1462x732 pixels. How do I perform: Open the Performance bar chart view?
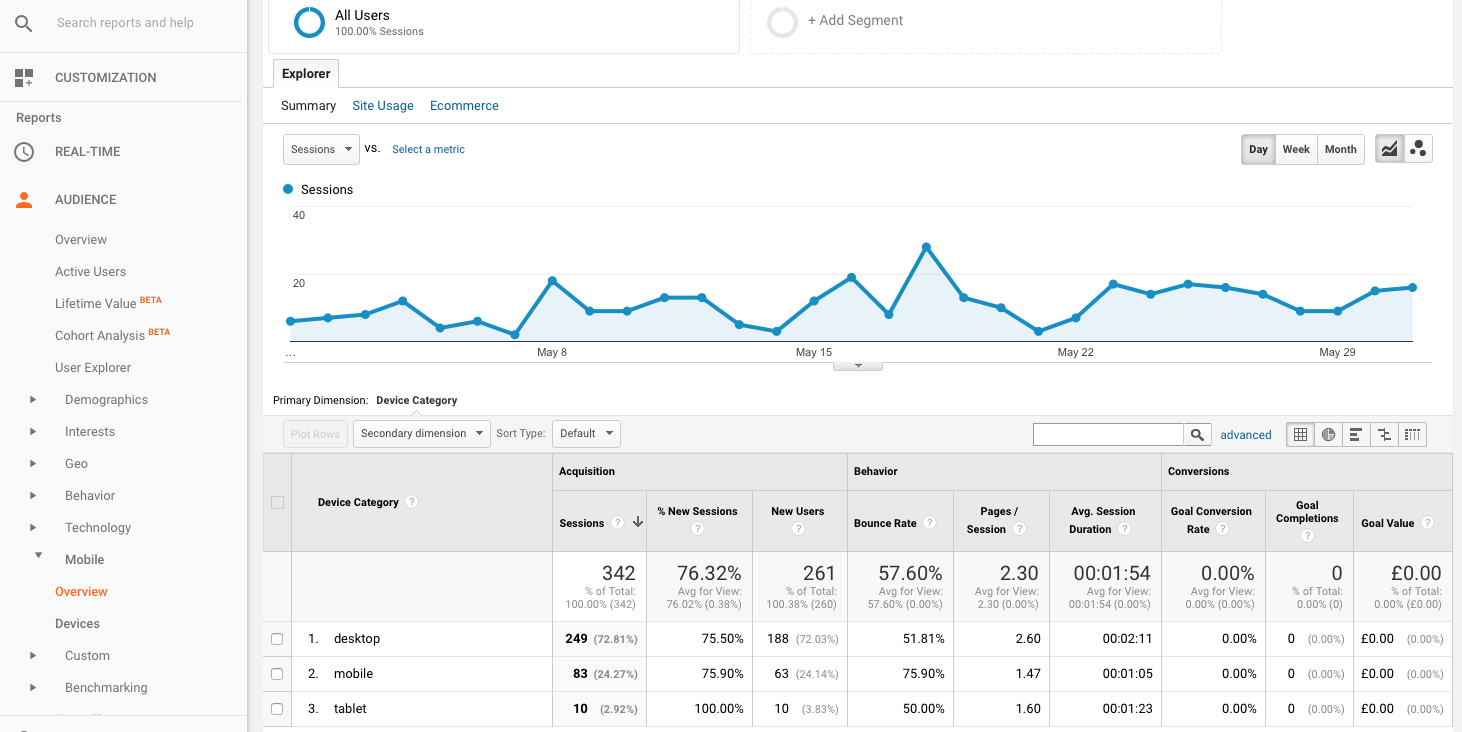tap(1356, 434)
